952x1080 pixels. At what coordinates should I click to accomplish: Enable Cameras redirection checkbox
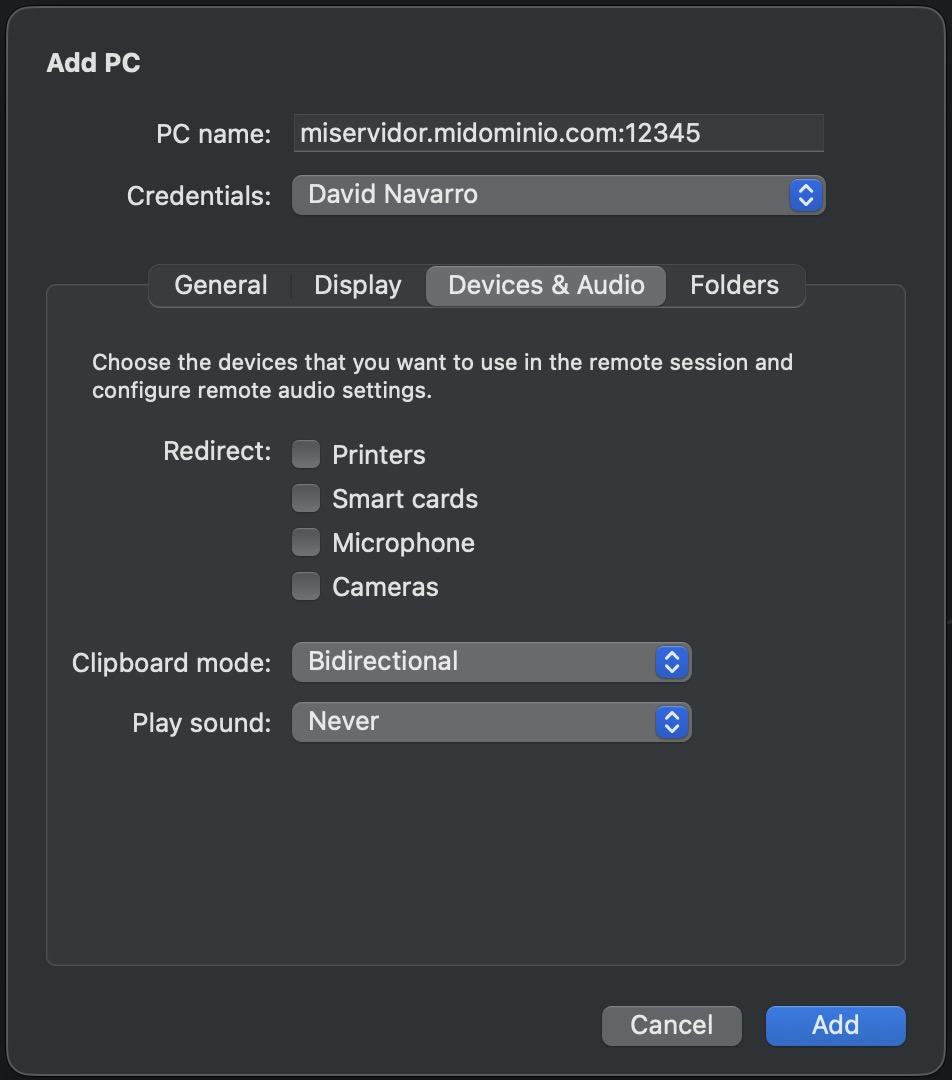306,586
